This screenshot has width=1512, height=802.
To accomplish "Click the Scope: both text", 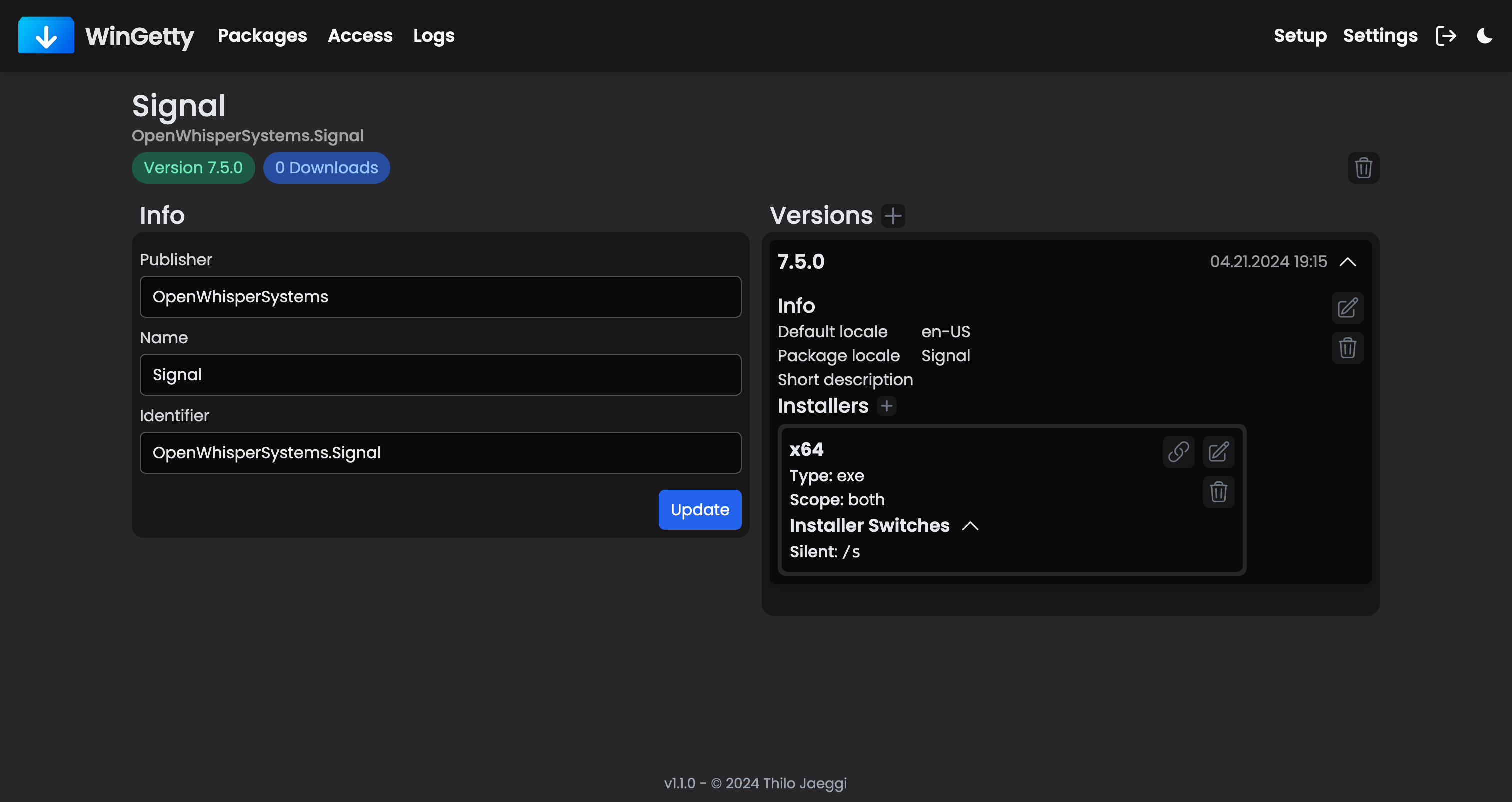I will pyautogui.click(x=837, y=500).
